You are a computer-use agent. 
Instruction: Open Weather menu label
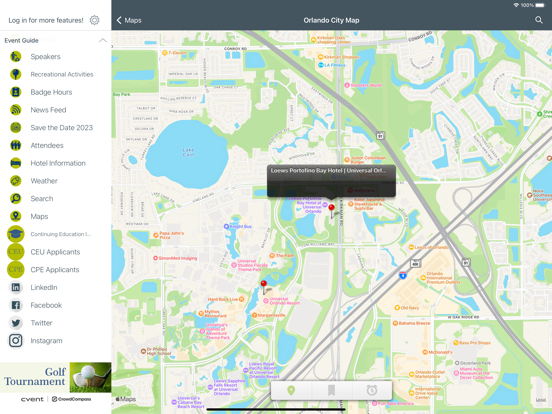click(44, 181)
